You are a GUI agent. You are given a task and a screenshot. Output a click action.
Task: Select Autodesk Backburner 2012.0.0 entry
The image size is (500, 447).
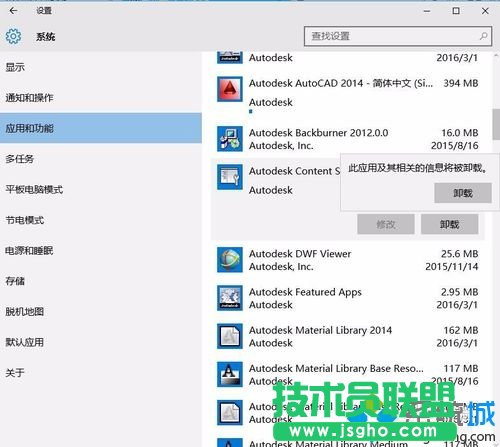[x=318, y=133]
